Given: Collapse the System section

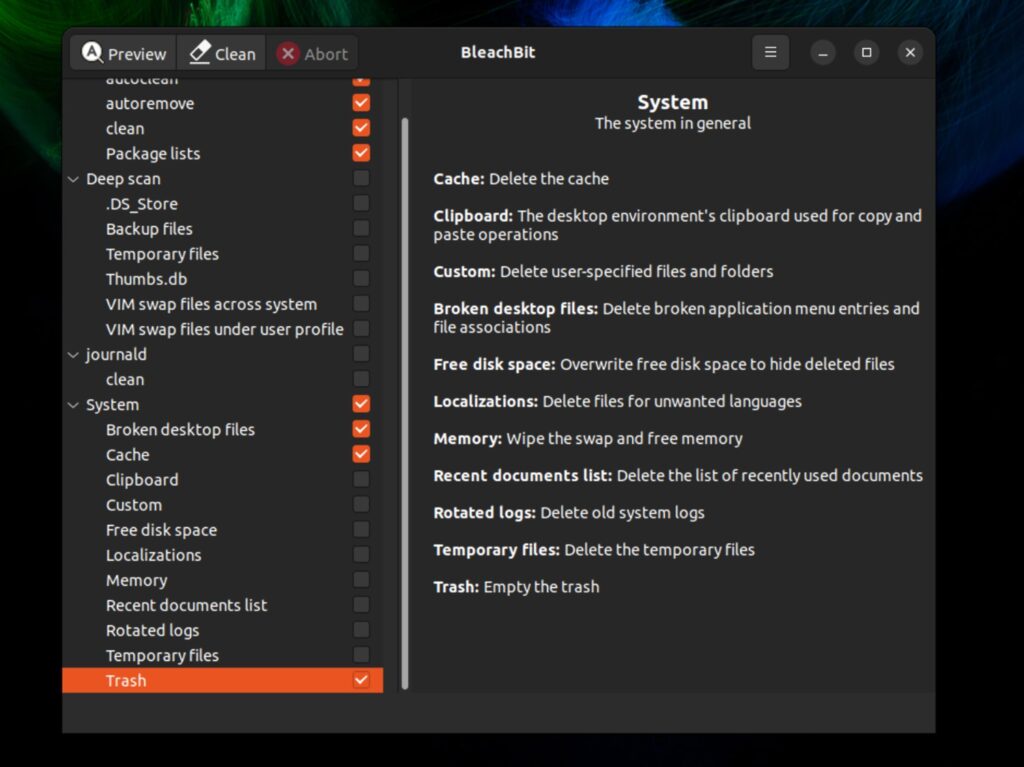Looking at the screenshot, I should coord(73,404).
